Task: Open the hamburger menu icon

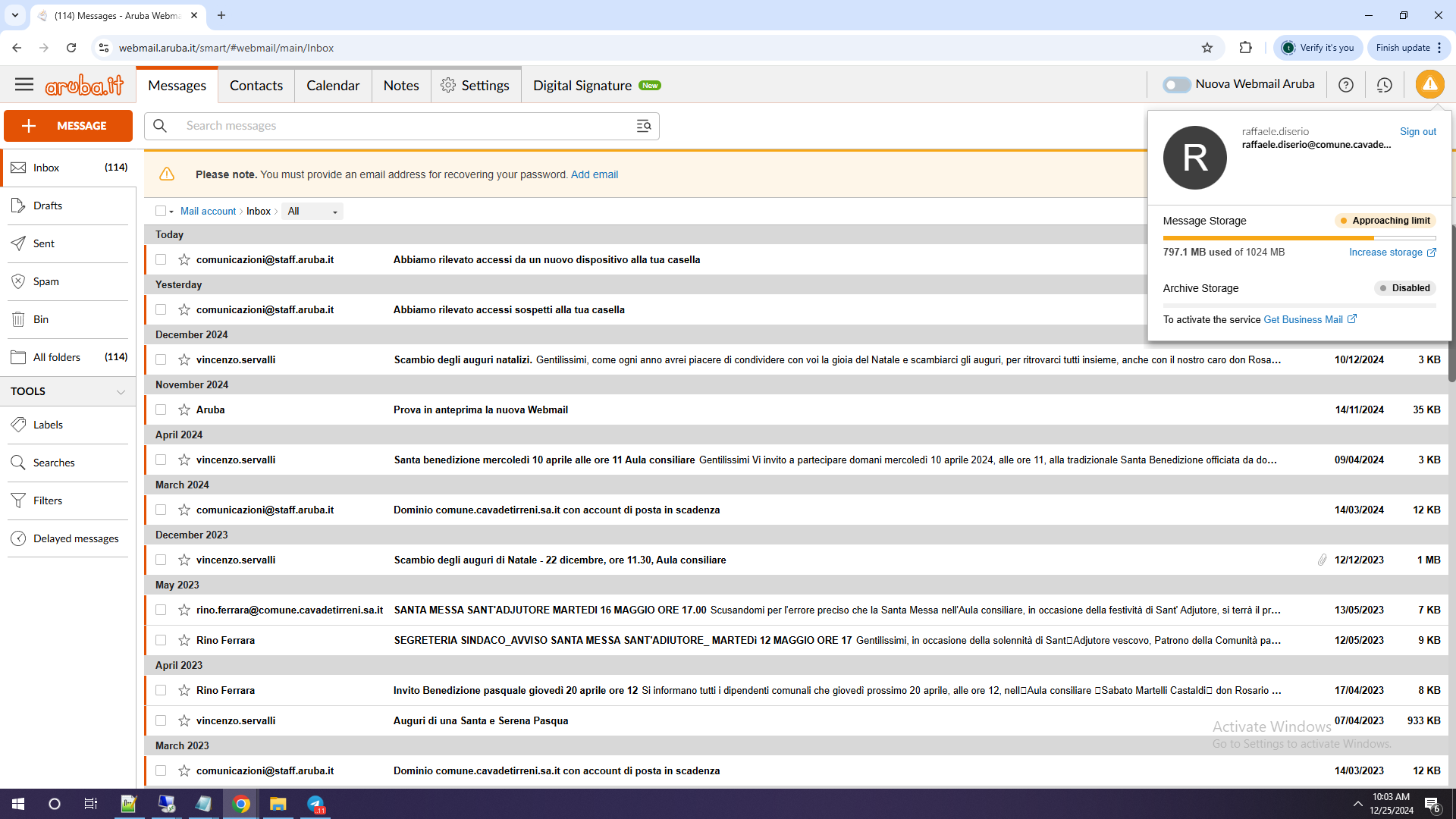Action: coord(24,85)
